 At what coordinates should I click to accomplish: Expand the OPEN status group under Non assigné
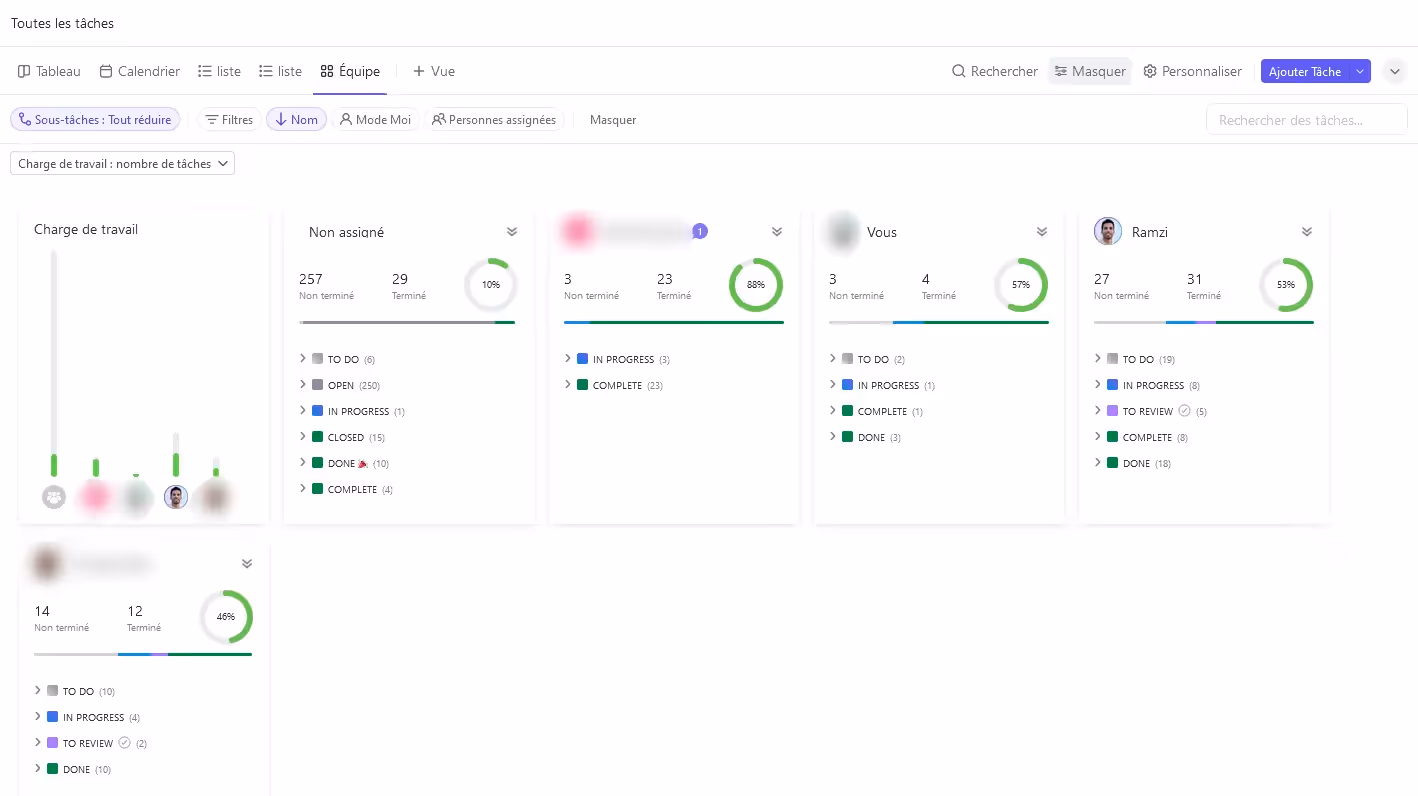click(x=303, y=385)
